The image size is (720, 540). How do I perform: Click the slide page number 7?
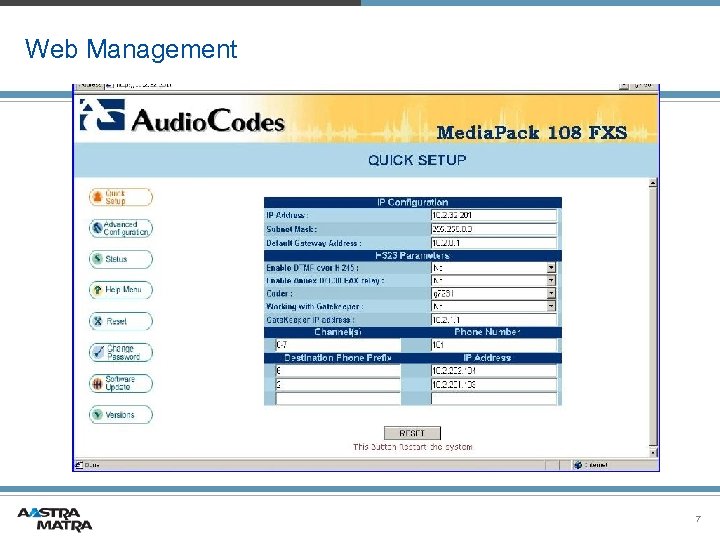click(x=698, y=519)
